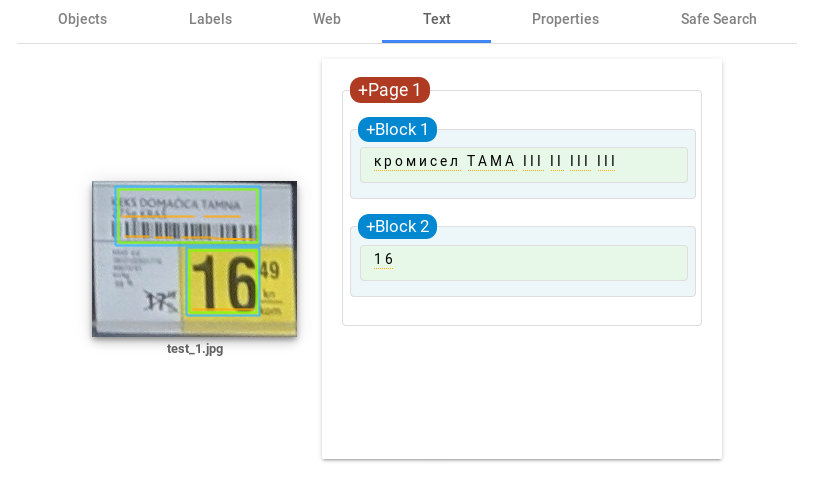Click the word кромисел in Block 1
This screenshot has height=479, width=814.
pyautogui.click(x=416, y=161)
